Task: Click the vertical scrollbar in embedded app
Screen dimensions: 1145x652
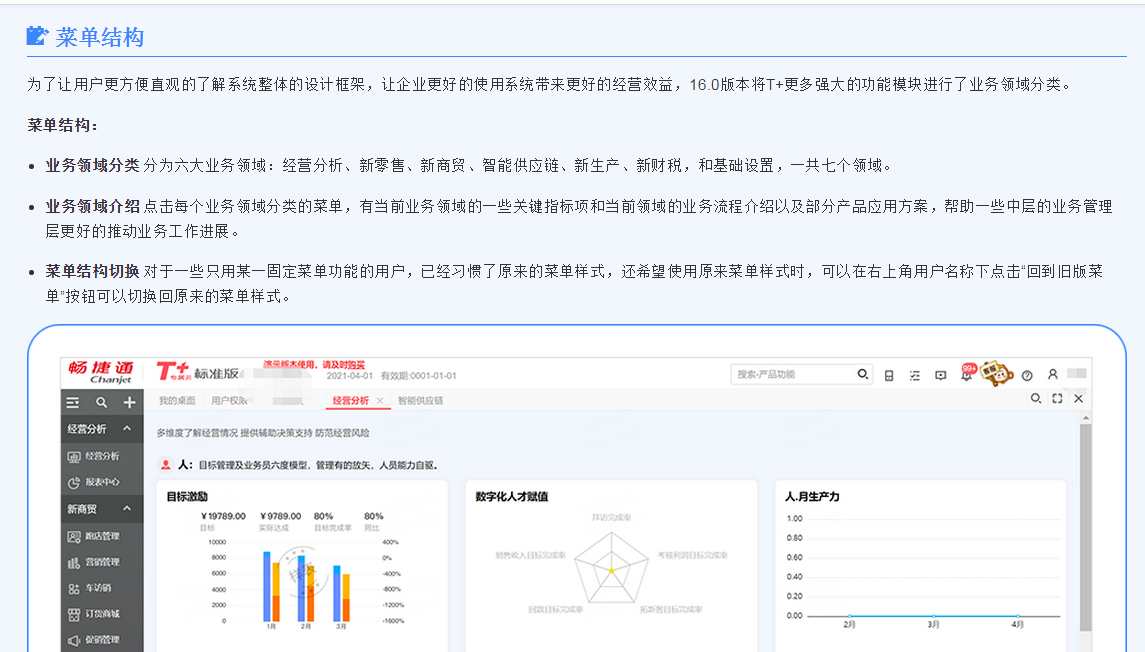Action: tap(1085, 526)
